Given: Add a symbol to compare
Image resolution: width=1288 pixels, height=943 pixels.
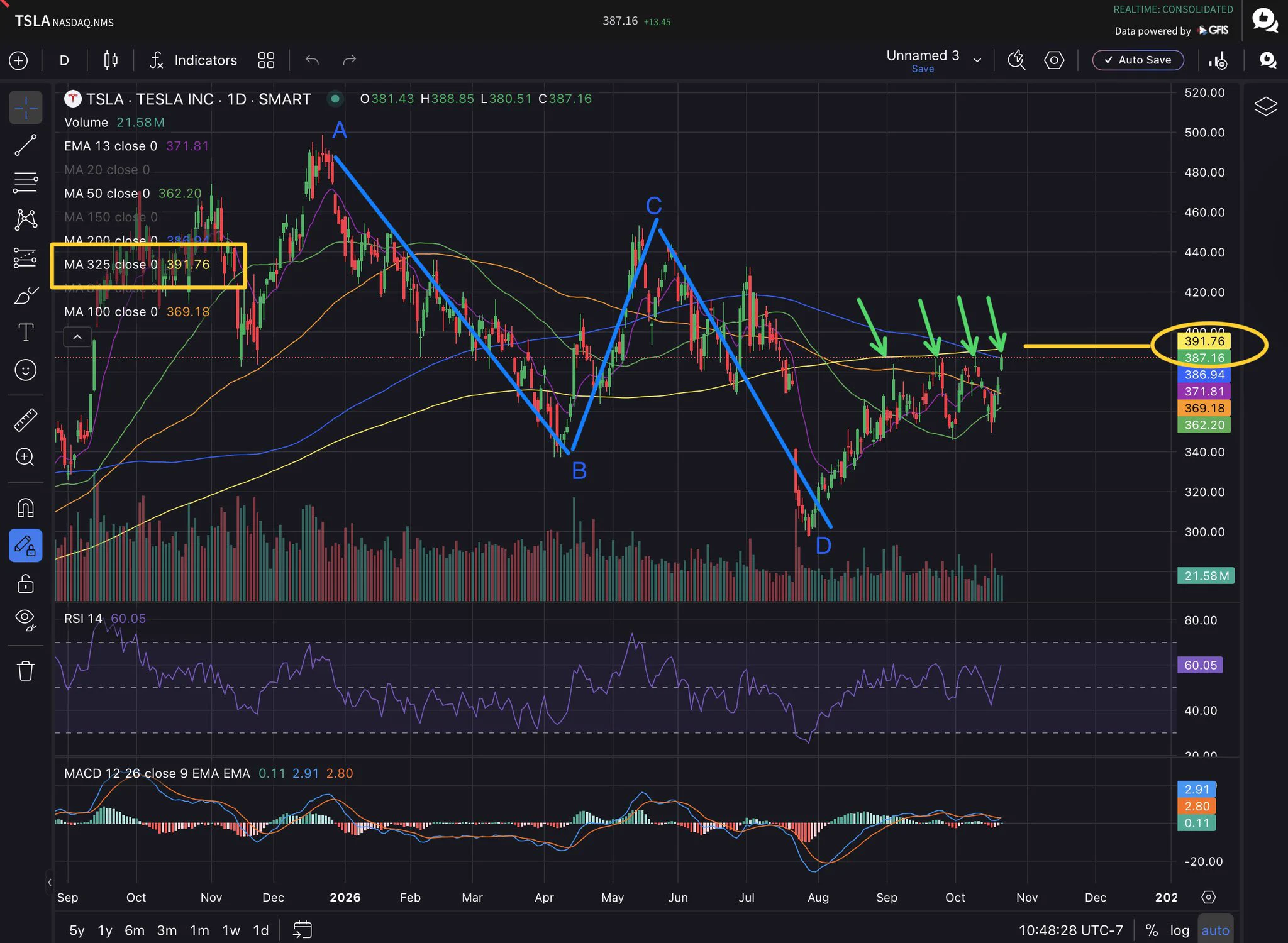Looking at the screenshot, I should 18,60.
